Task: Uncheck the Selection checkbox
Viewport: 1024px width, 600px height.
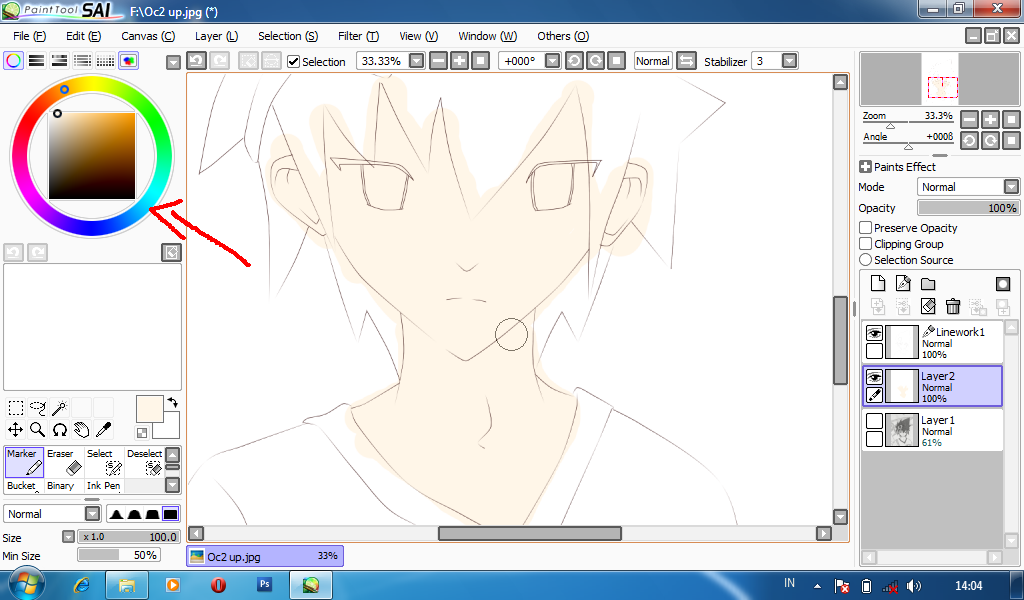Action: point(293,61)
